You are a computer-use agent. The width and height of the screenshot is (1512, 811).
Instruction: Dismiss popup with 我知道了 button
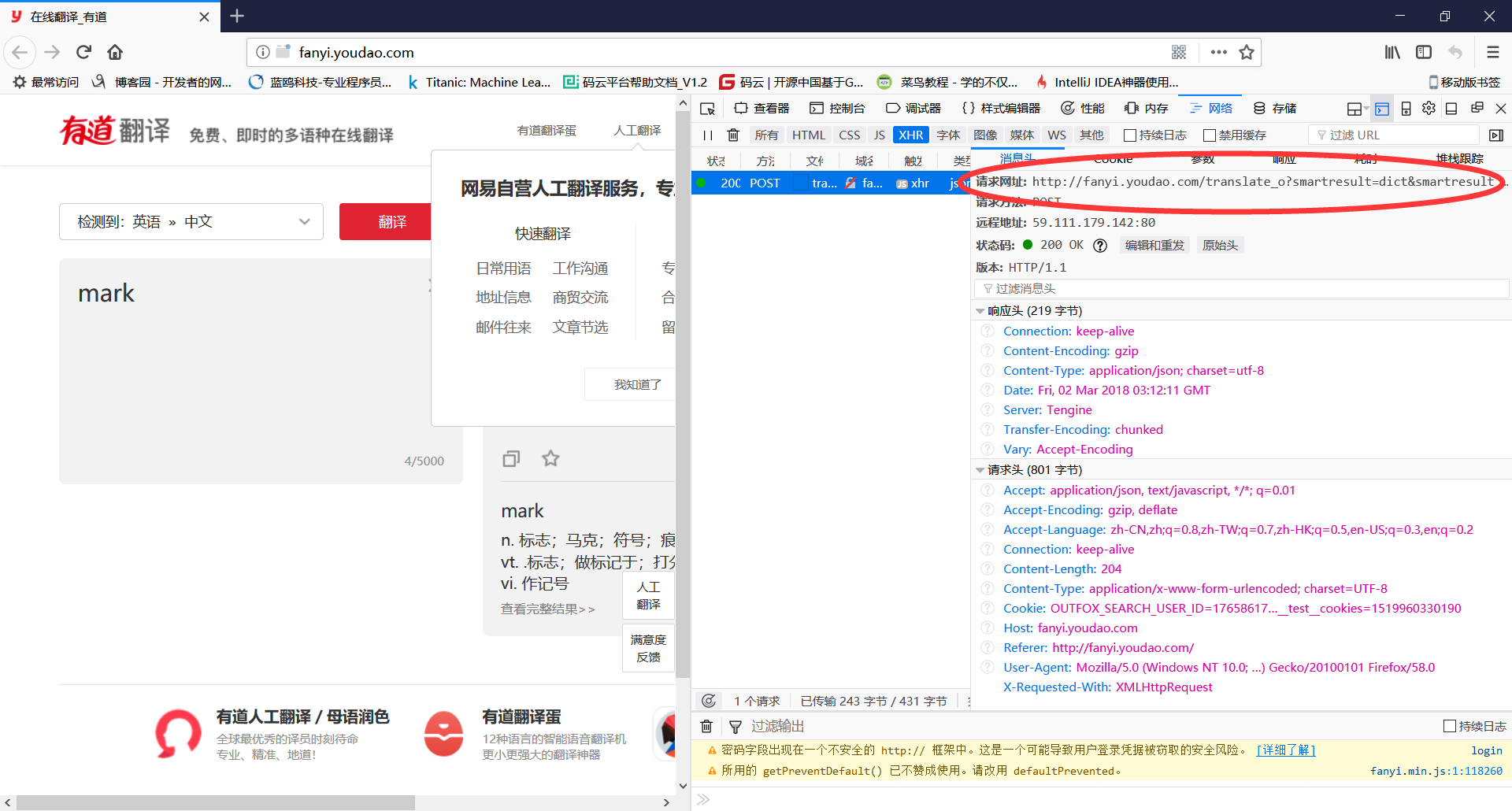tap(630, 384)
